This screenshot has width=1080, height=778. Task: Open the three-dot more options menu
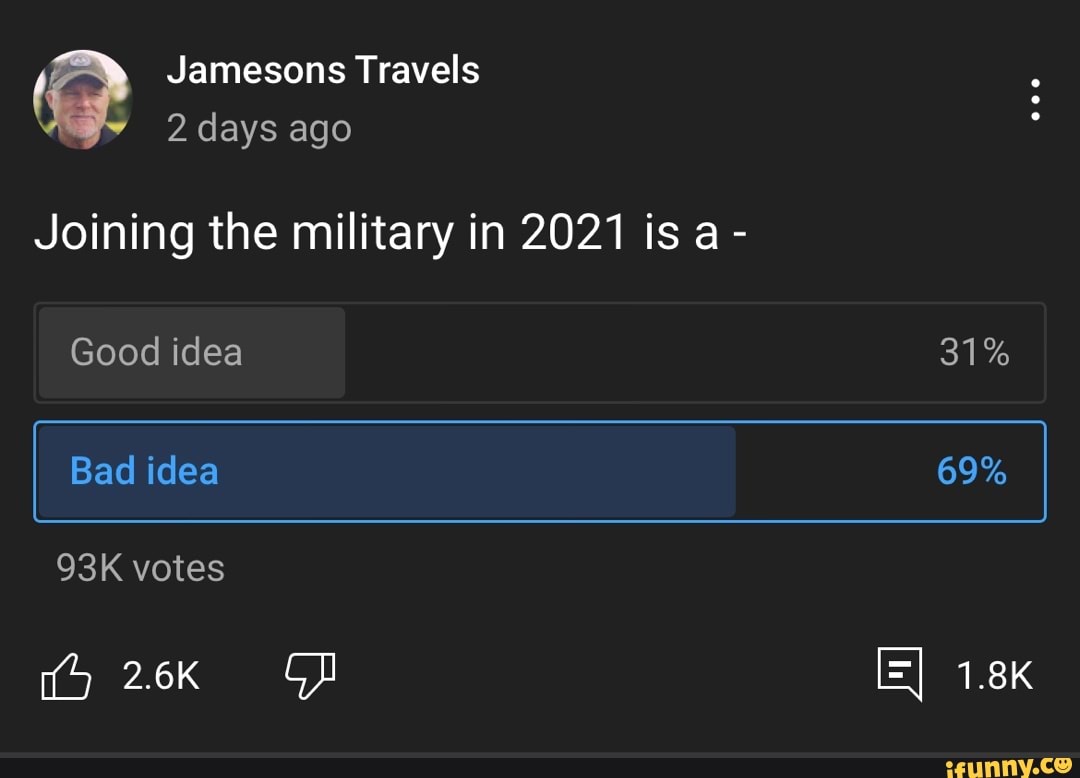pyautogui.click(x=1035, y=100)
